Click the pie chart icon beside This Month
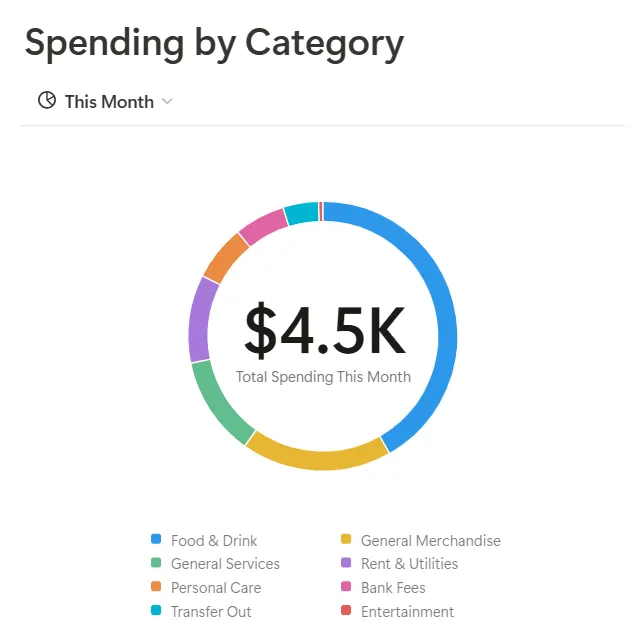 (x=46, y=101)
